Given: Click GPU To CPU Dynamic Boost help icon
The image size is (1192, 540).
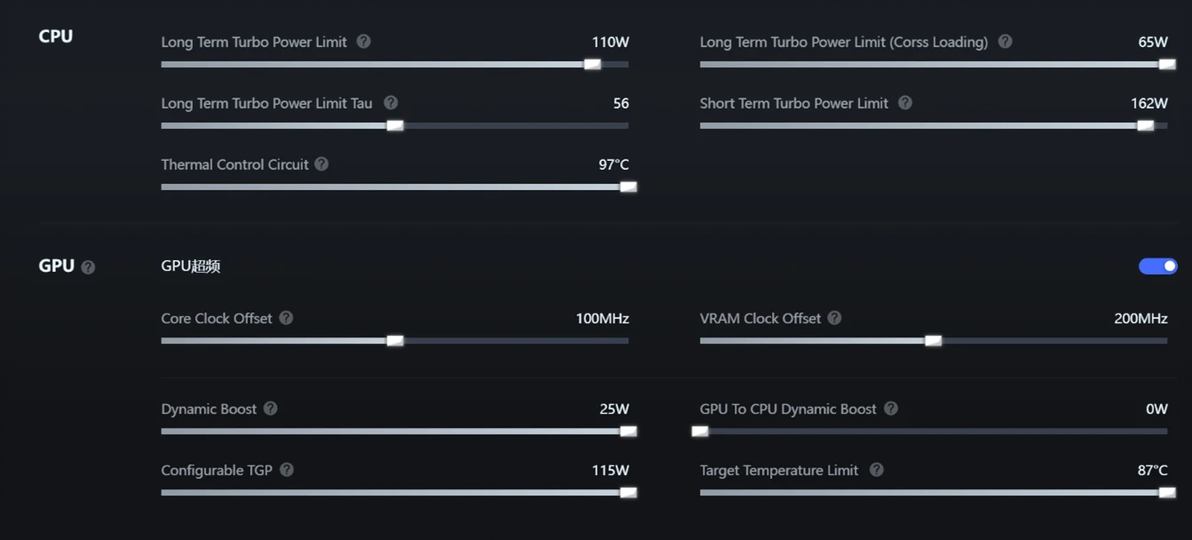Looking at the screenshot, I should [x=891, y=409].
